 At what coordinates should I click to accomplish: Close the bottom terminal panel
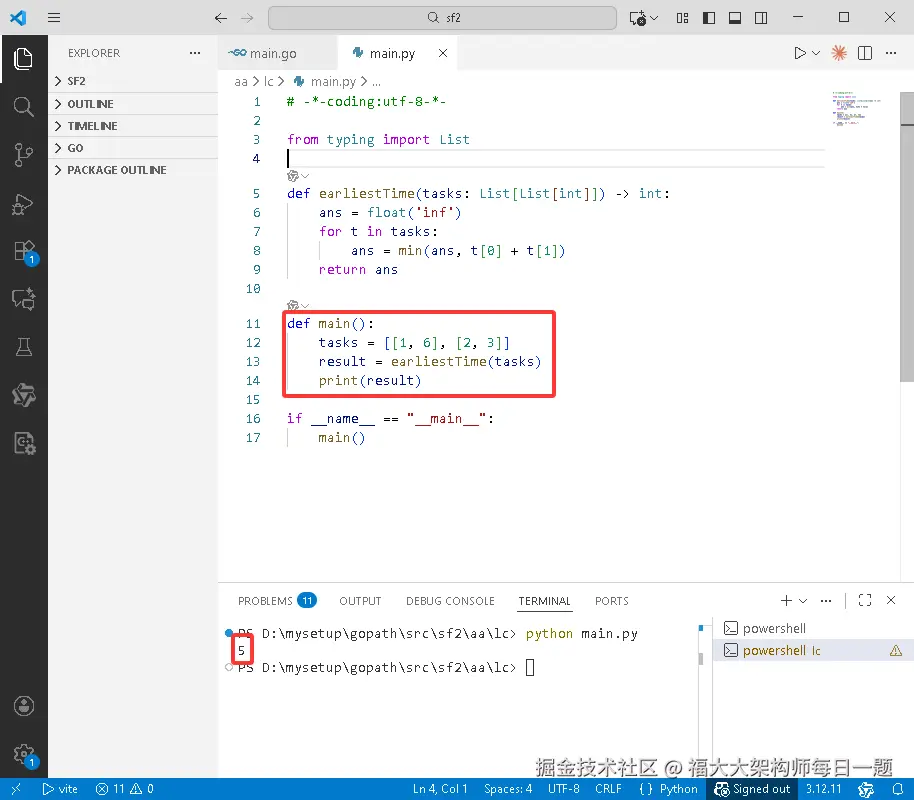pyautogui.click(x=891, y=600)
